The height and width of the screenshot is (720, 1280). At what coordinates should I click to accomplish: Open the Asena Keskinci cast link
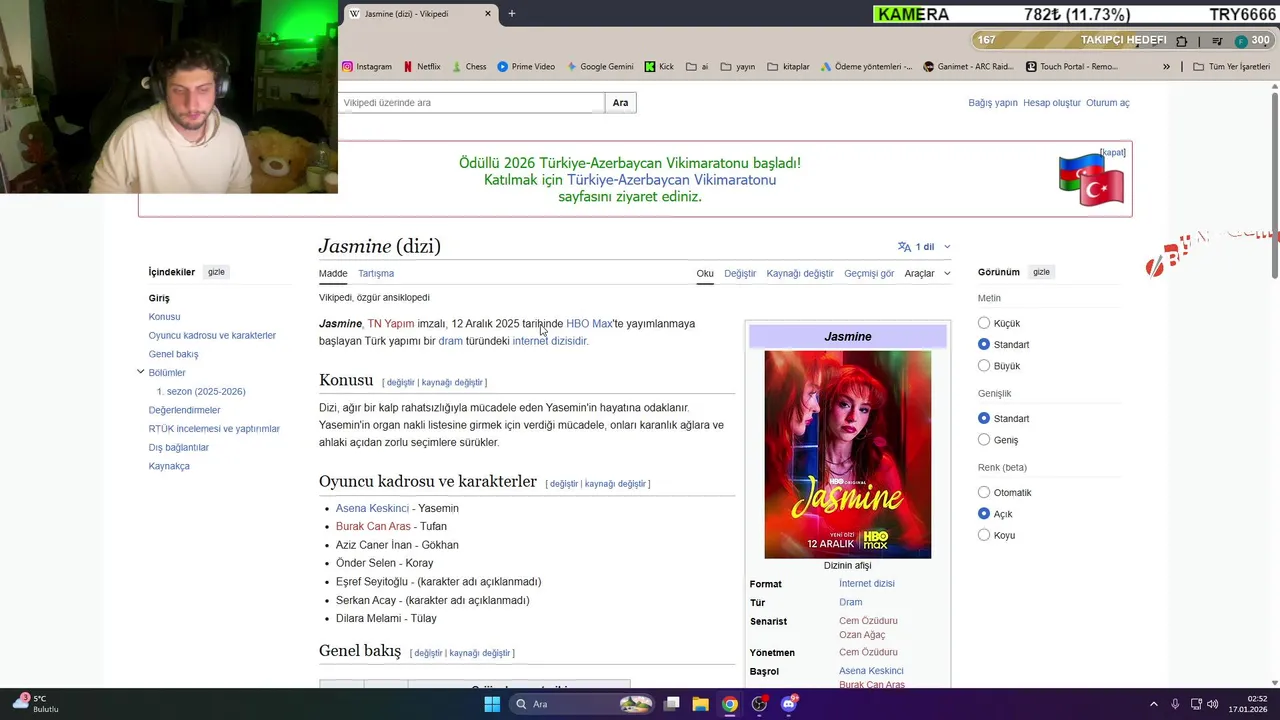pyautogui.click(x=372, y=508)
